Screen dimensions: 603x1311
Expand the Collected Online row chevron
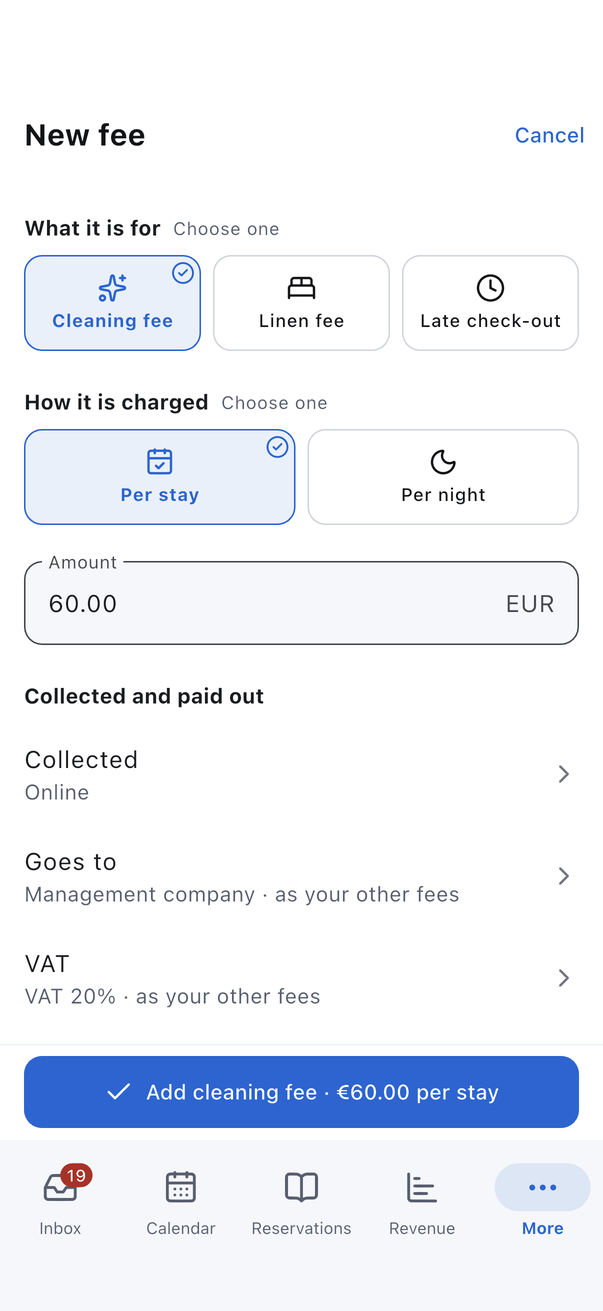[564, 774]
